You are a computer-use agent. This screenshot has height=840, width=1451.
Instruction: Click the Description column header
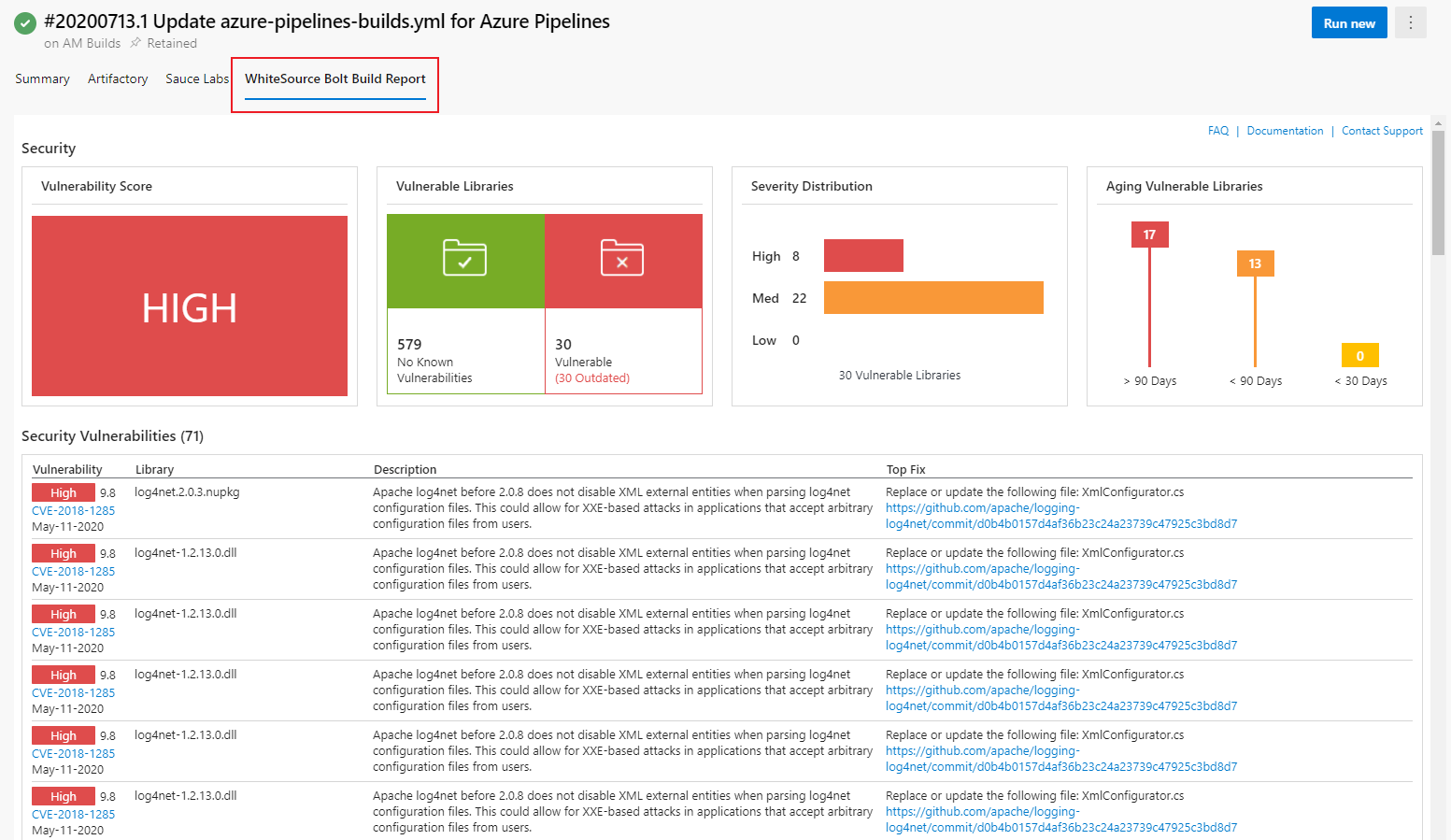point(405,469)
